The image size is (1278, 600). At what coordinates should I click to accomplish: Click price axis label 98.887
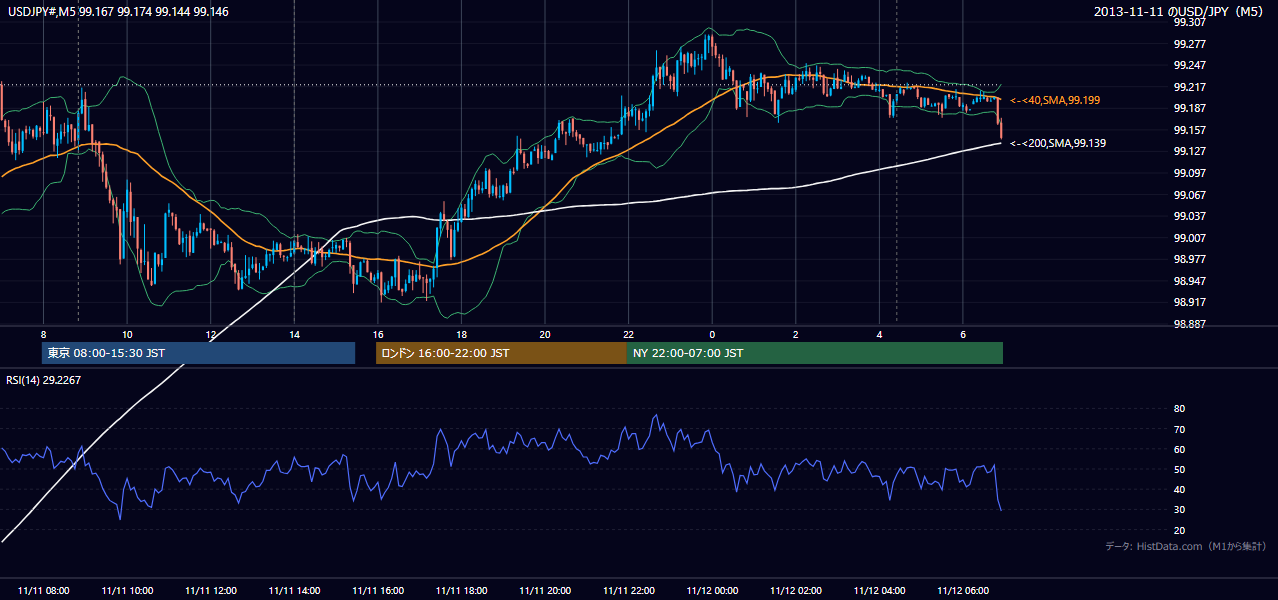point(1188,324)
